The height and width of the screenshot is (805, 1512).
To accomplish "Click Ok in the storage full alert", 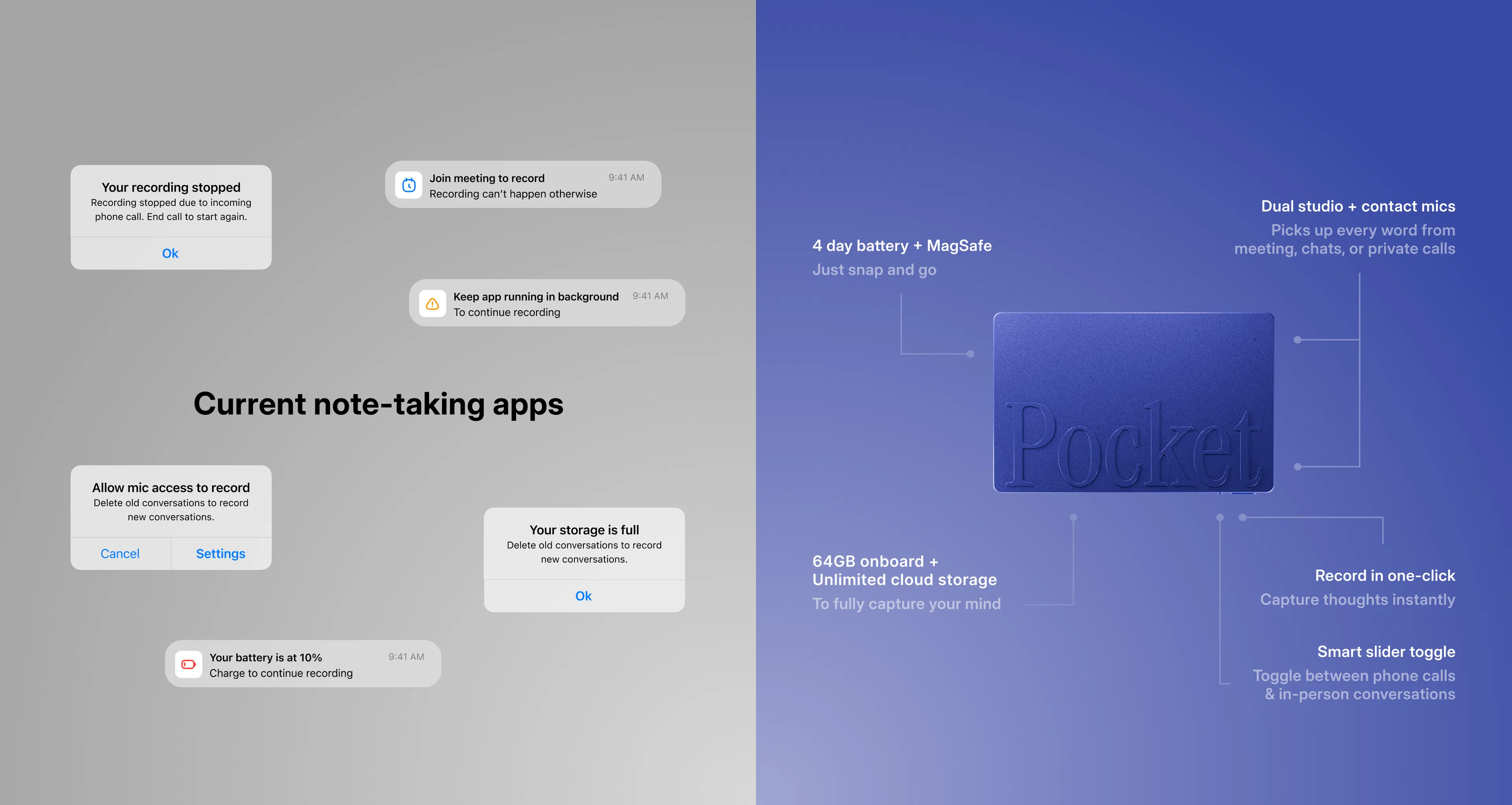I will click(x=584, y=596).
